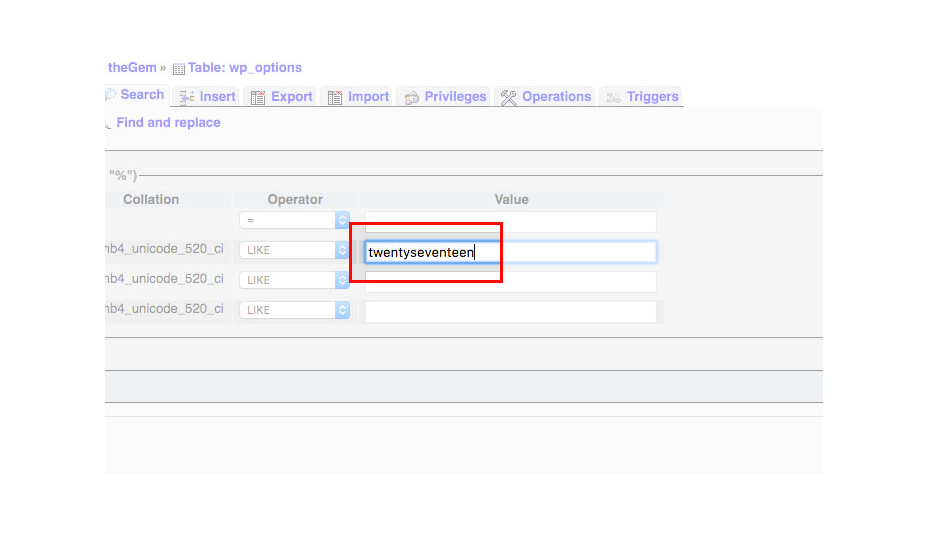Open the LIKE operator dropdown in the last row

click(x=294, y=310)
